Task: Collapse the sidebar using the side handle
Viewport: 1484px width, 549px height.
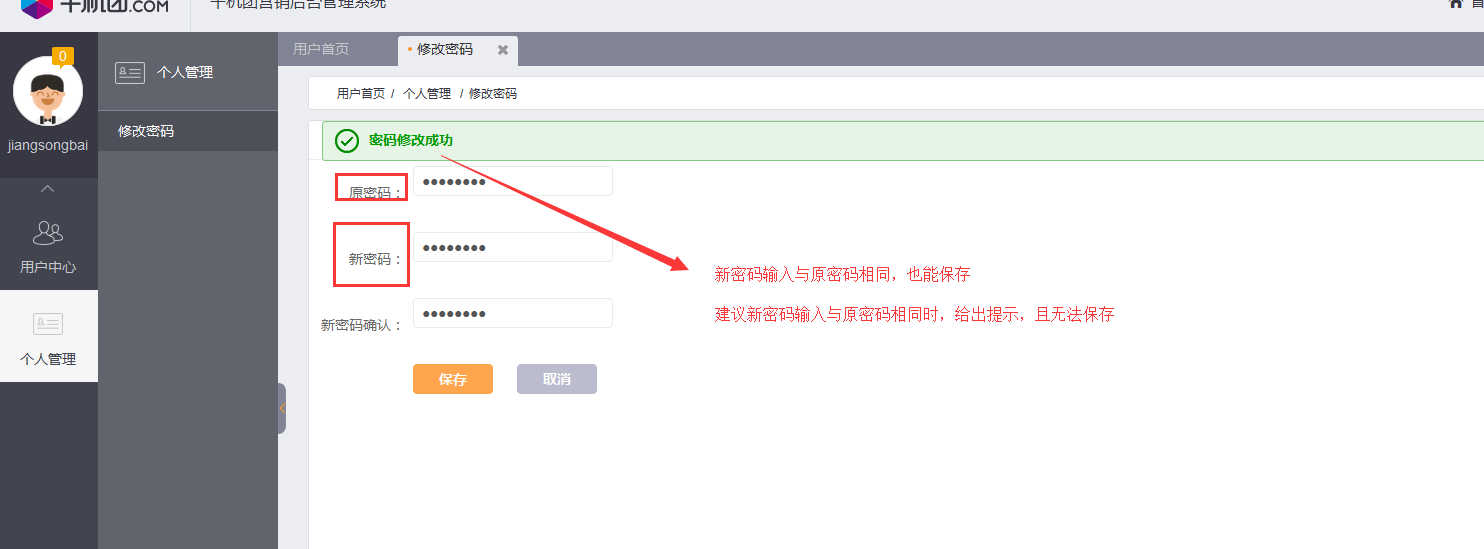Action: click(x=282, y=408)
